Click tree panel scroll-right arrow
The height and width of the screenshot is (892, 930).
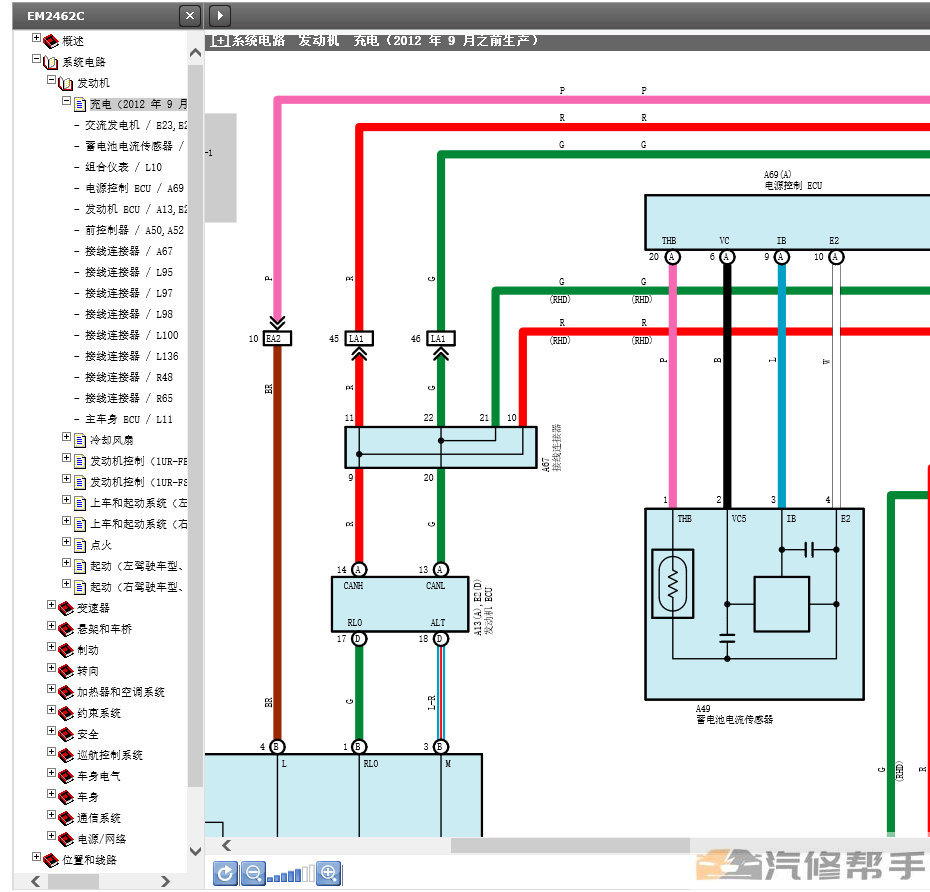pyautogui.click(x=165, y=881)
